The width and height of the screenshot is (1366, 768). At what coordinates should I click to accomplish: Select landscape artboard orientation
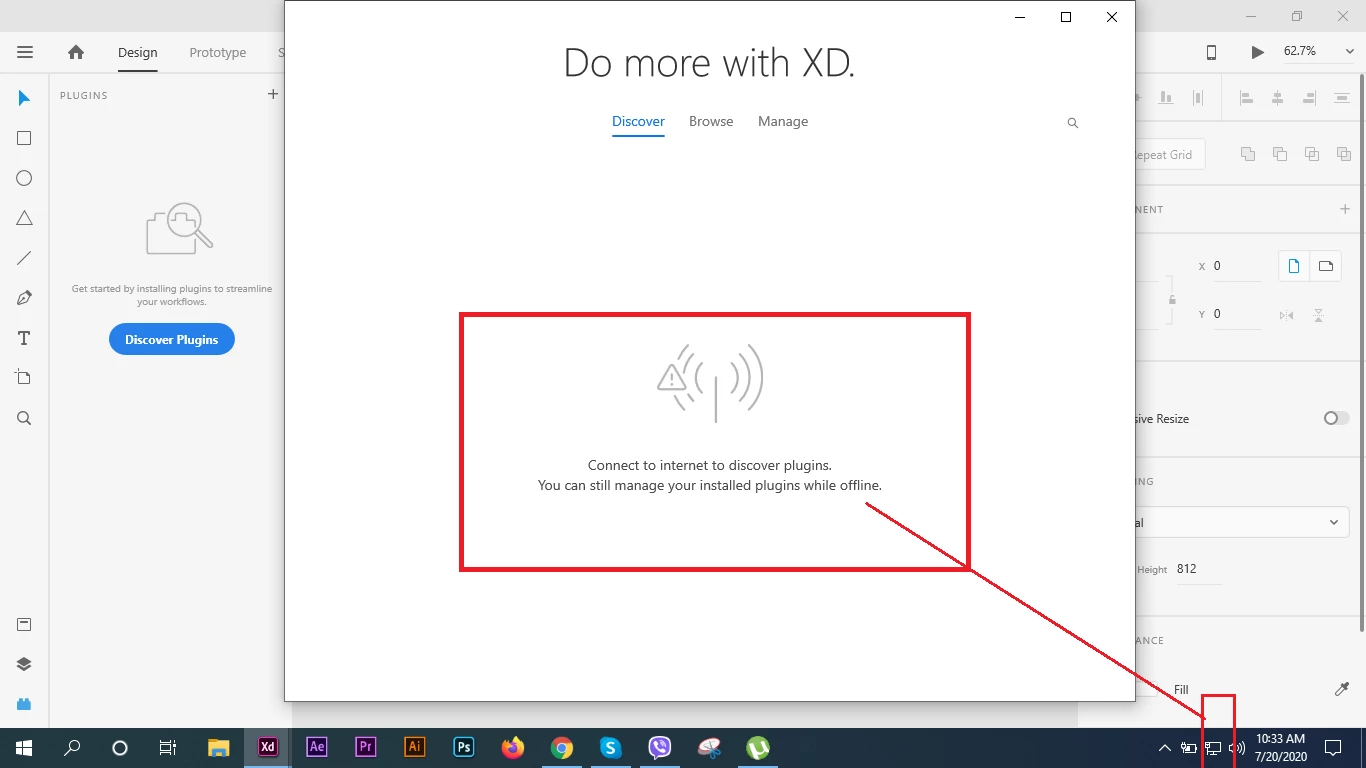coord(1326,266)
